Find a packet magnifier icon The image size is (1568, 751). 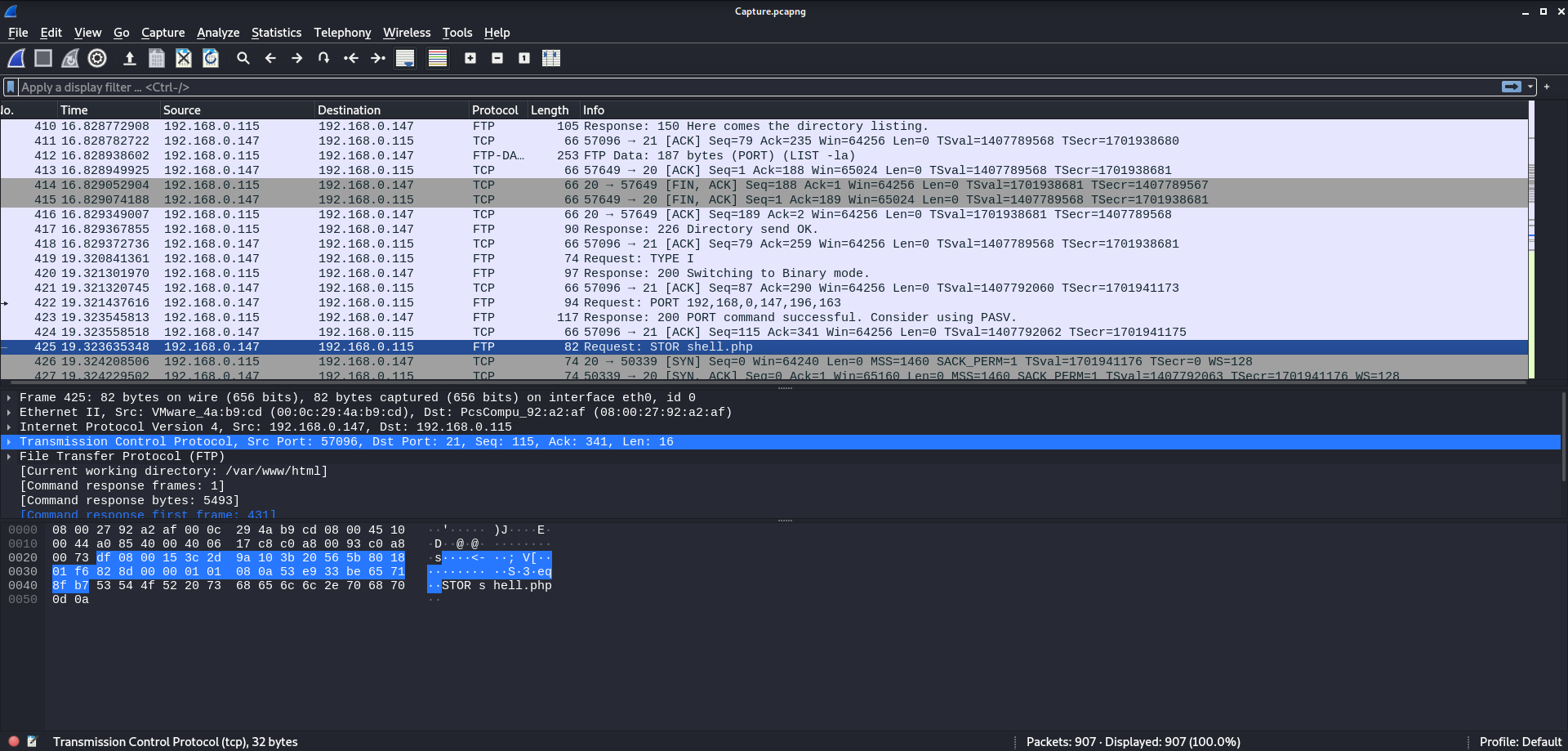tap(243, 58)
